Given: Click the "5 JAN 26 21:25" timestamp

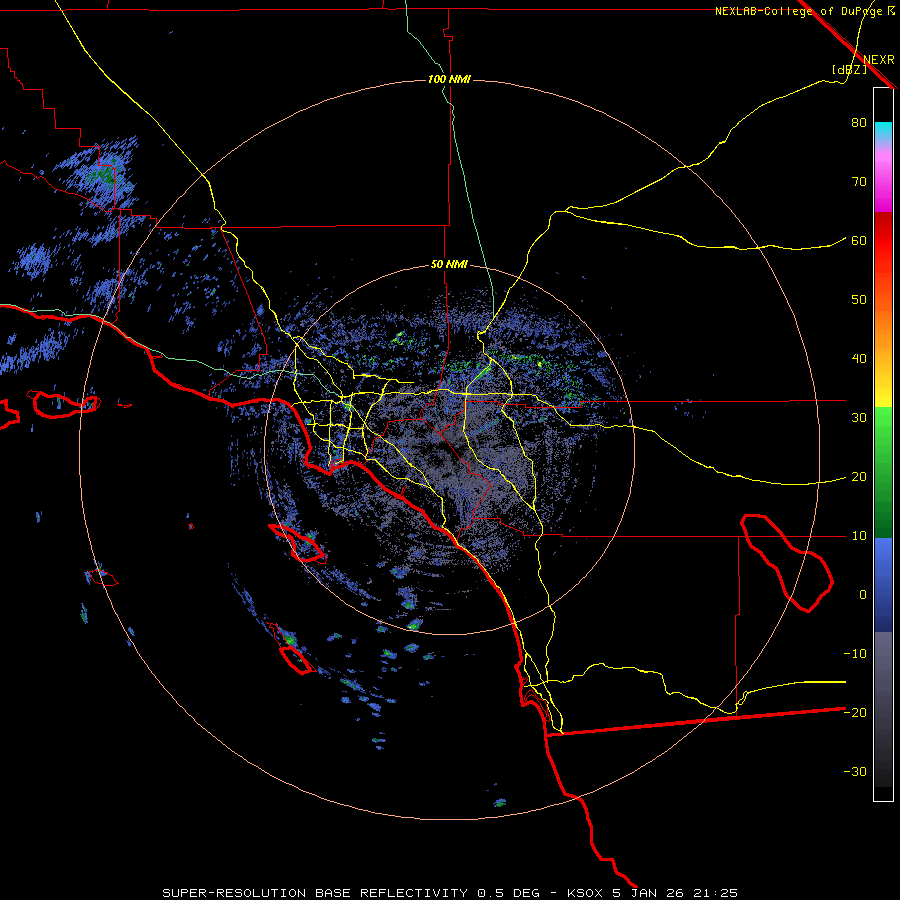Looking at the screenshot, I should (x=675, y=893).
